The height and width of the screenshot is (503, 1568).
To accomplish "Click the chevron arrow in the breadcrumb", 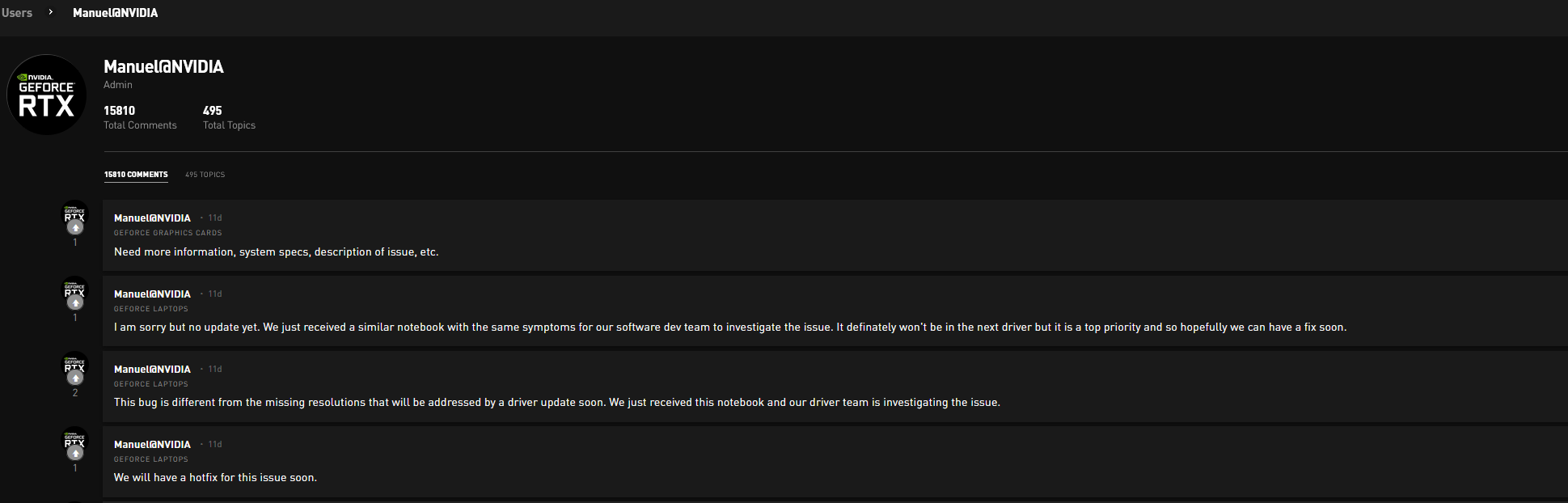I will pyautogui.click(x=50, y=12).
